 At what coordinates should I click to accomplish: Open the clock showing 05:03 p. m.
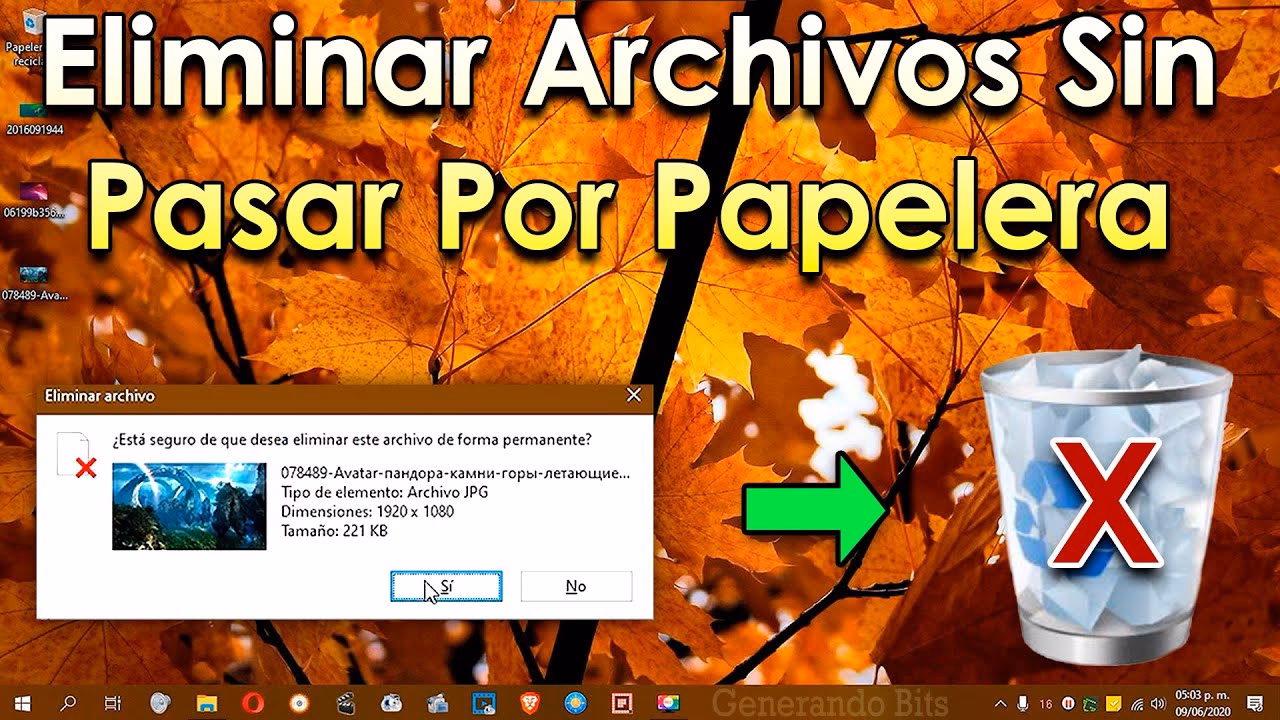pos(1202,704)
